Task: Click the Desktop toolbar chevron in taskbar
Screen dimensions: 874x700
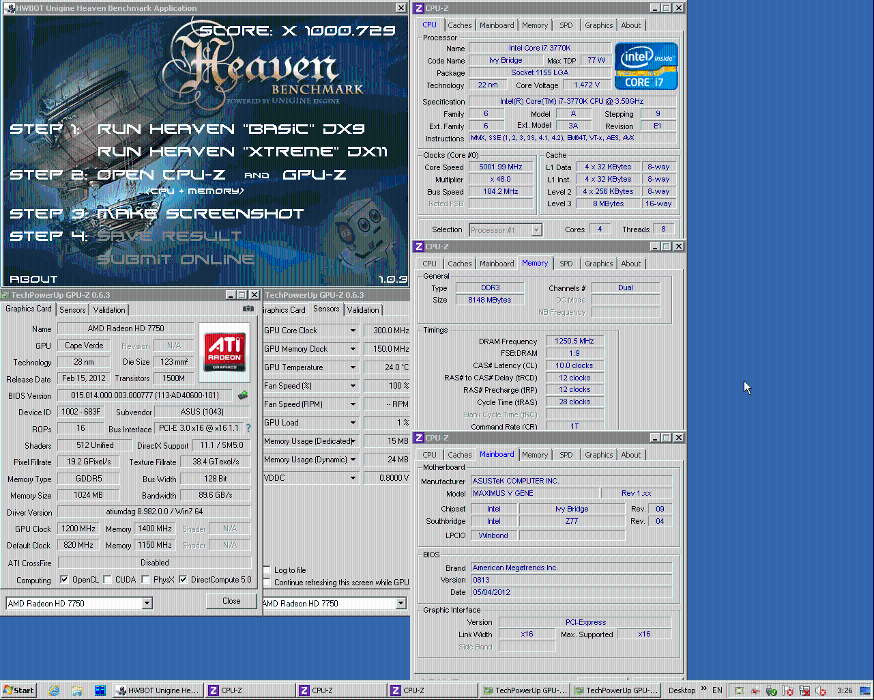Action: [703, 689]
